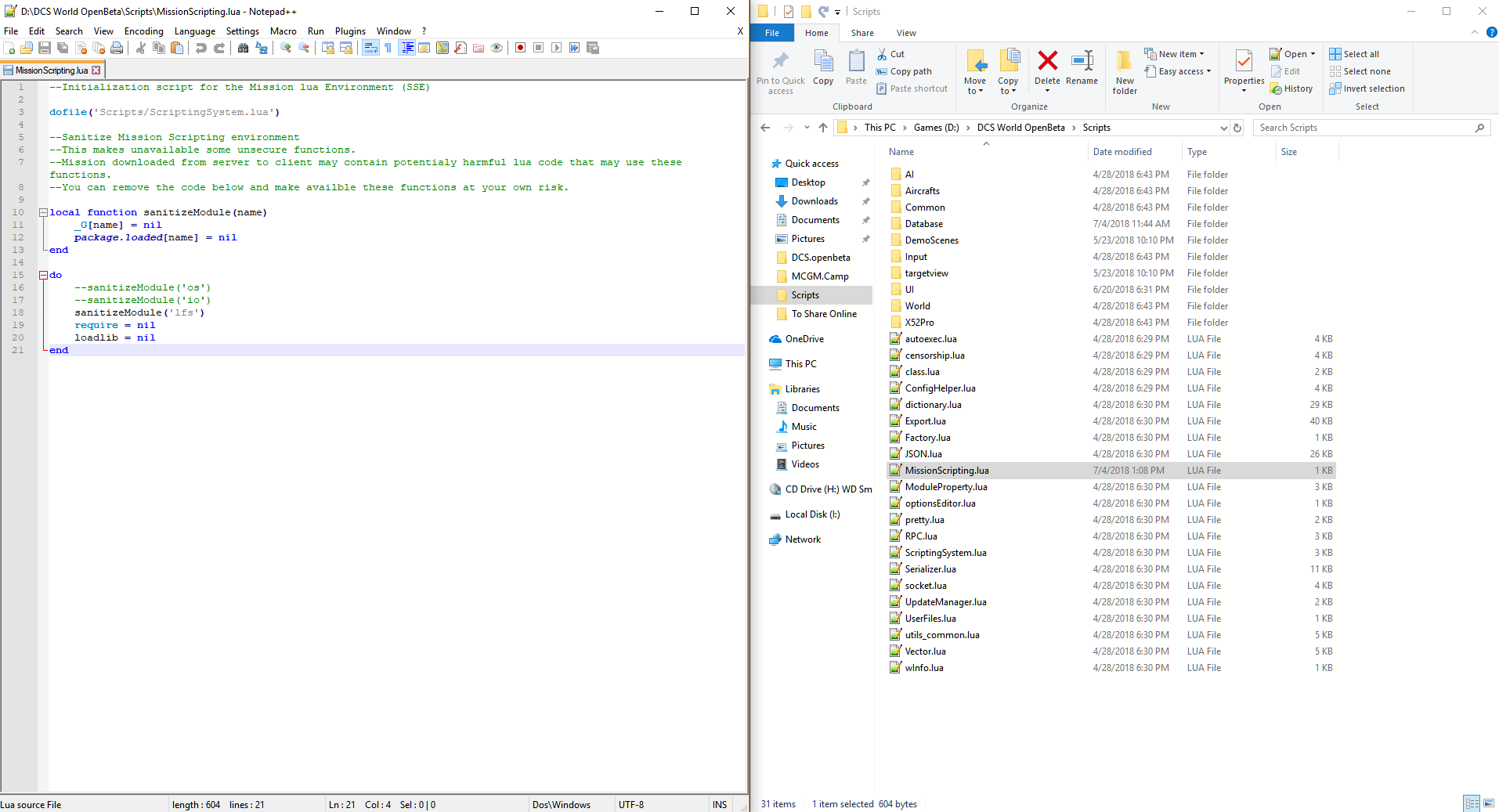1499x812 pixels.
Task: Toggle Show All Characters pilcrow icon
Action: click(388, 48)
